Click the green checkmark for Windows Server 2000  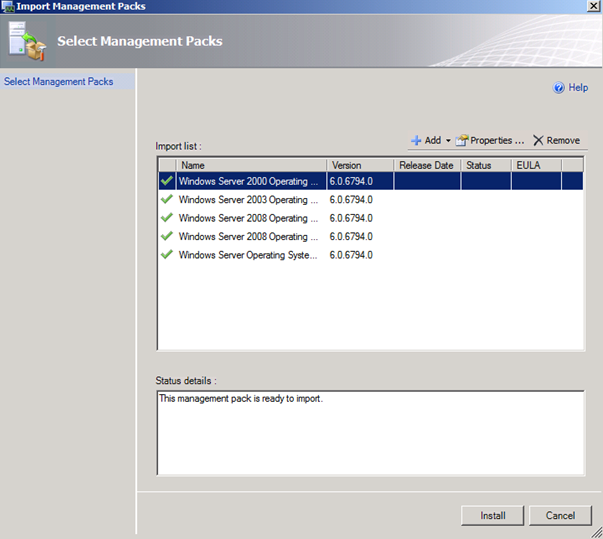click(167, 181)
